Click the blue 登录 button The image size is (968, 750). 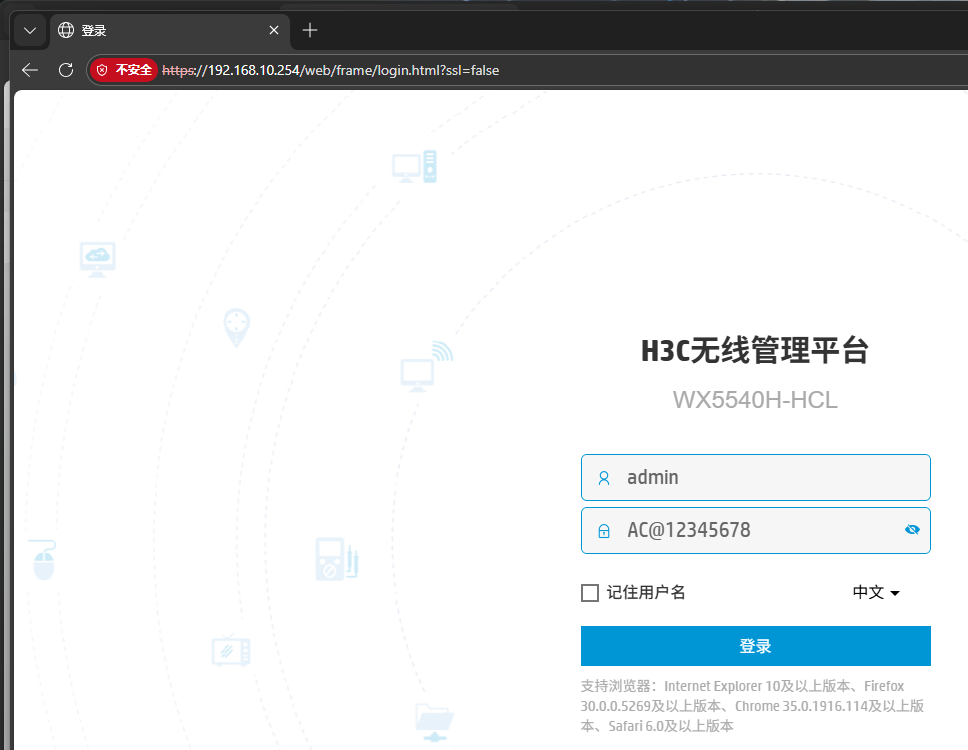(x=756, y=646)
